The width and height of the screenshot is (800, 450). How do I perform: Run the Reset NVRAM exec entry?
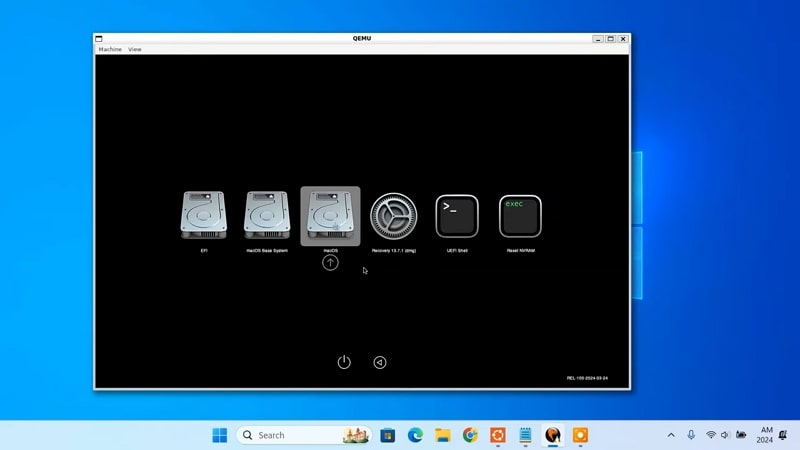520,216
